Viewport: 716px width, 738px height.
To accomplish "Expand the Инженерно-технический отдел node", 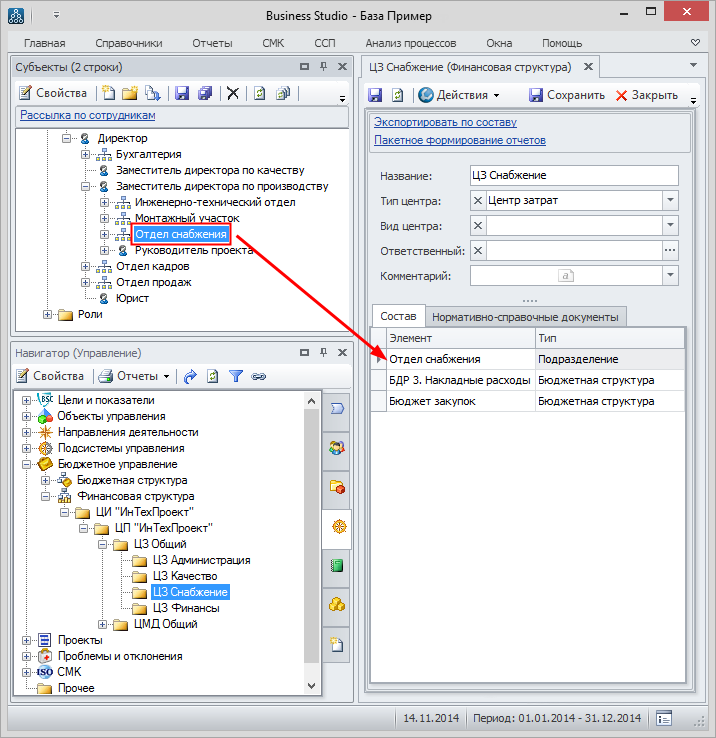I will (x=105, y=202).
